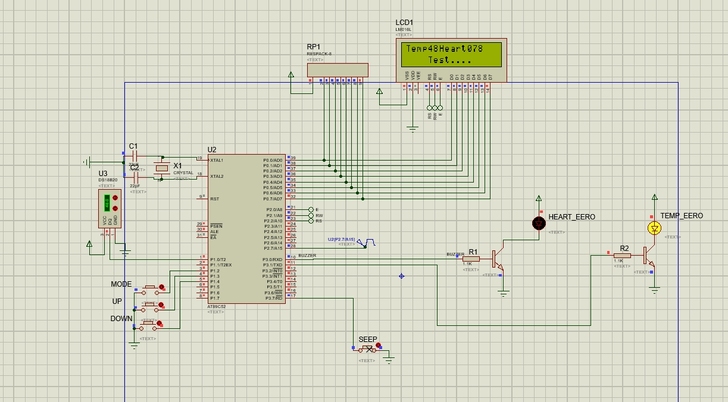The width and height of the screenshot is (728, 402).
Task: Click the U3 DS18B20 temperature sensor
Action: click(107, 209)
